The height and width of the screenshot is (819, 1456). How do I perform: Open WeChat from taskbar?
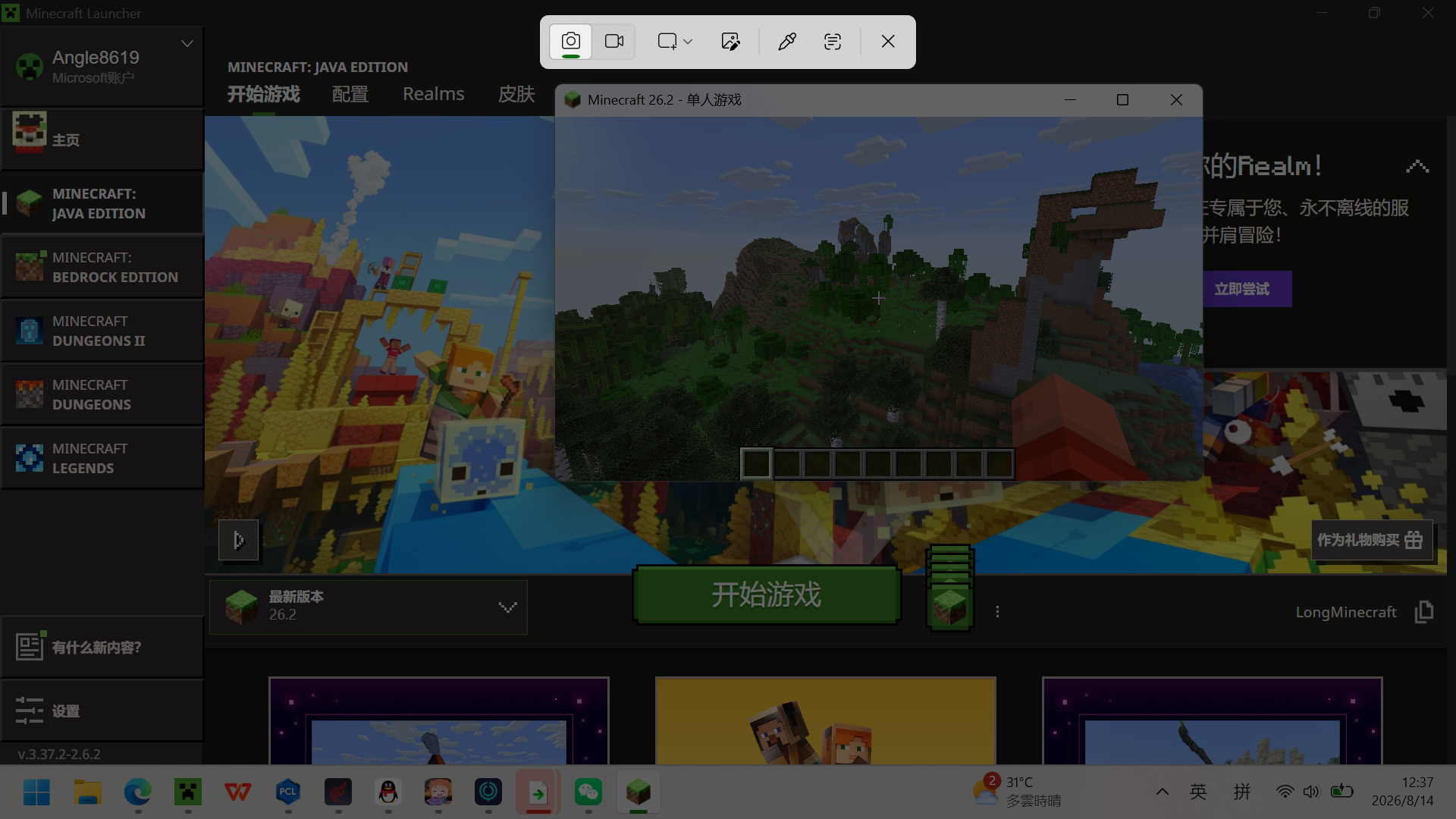point(588,792)
